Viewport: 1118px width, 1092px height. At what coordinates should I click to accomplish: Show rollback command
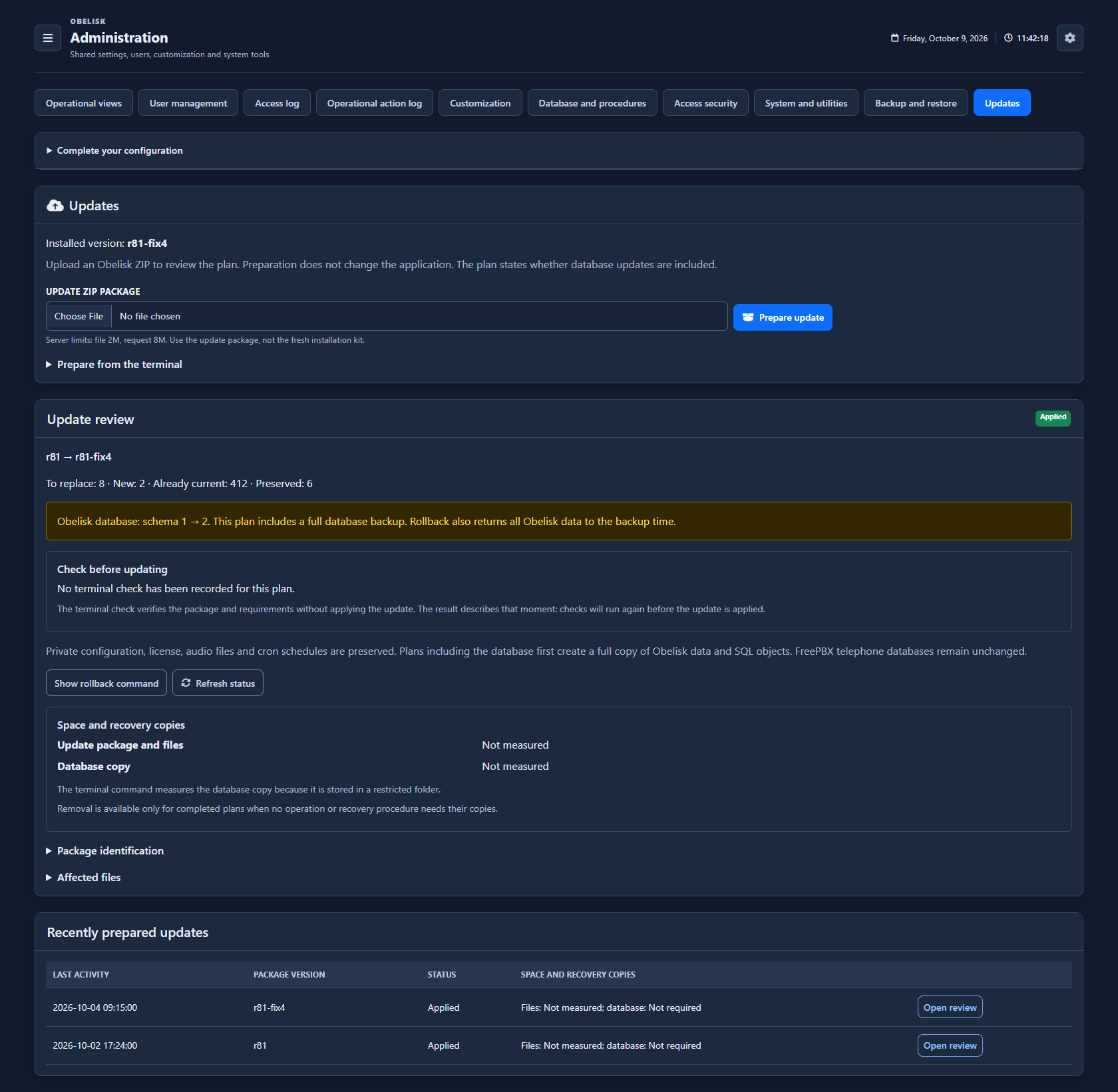(x=106, y=683)
